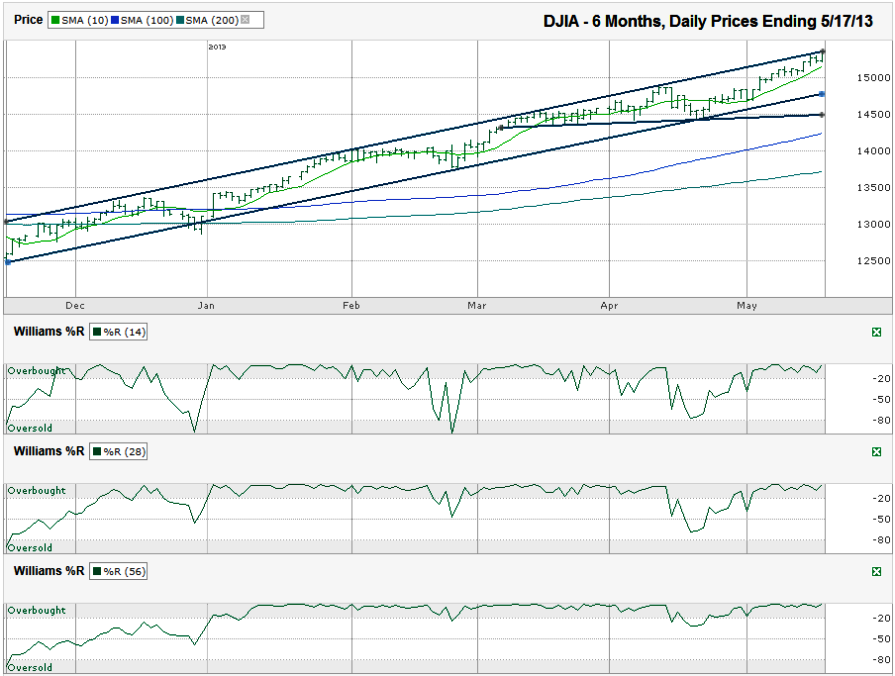Image resolution: width=895 pixels, height=676 pixels.
Task: Remove the SMA legend via its small x
Action: 245,20
